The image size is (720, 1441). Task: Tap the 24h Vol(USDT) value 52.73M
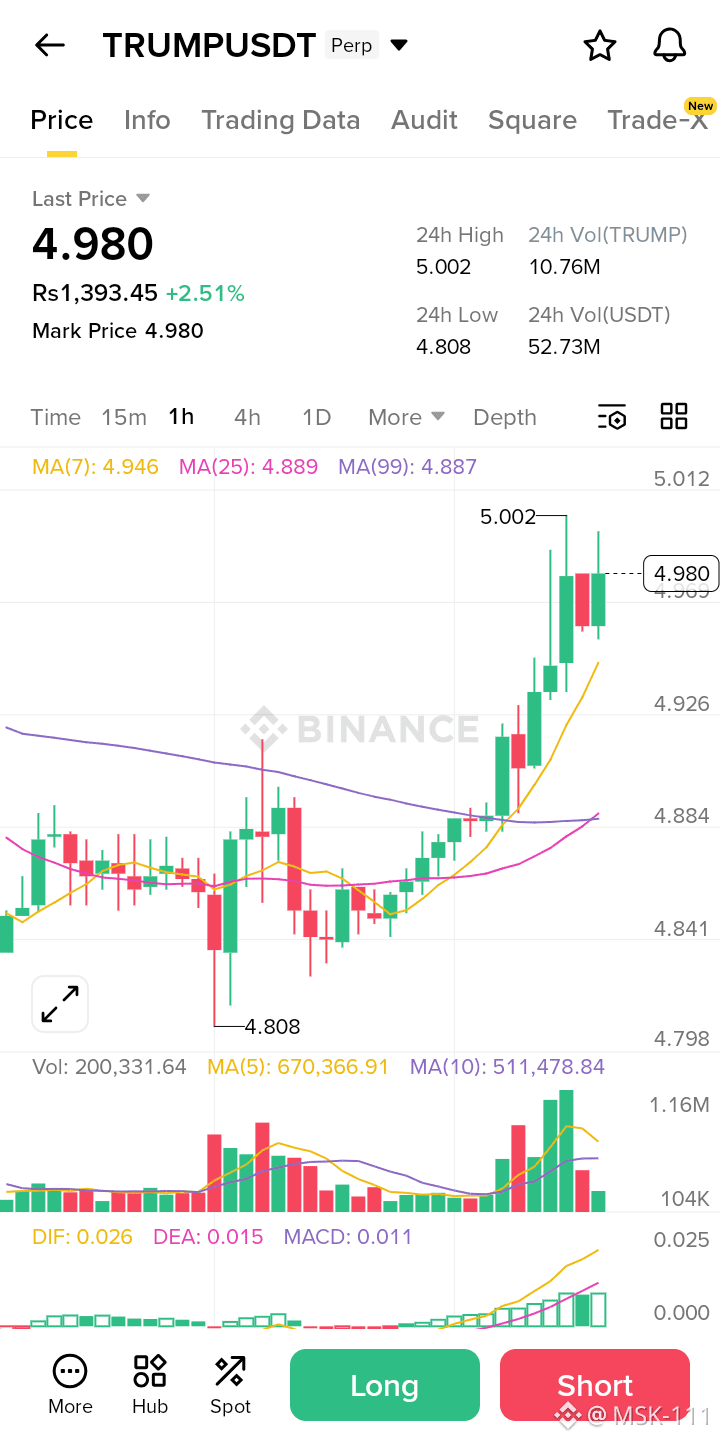pos(564,347)
